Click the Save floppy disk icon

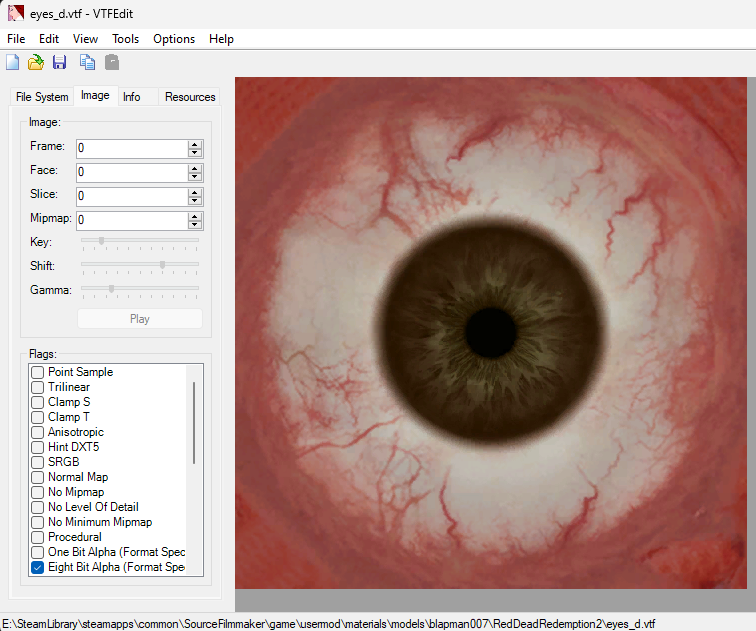59,63
